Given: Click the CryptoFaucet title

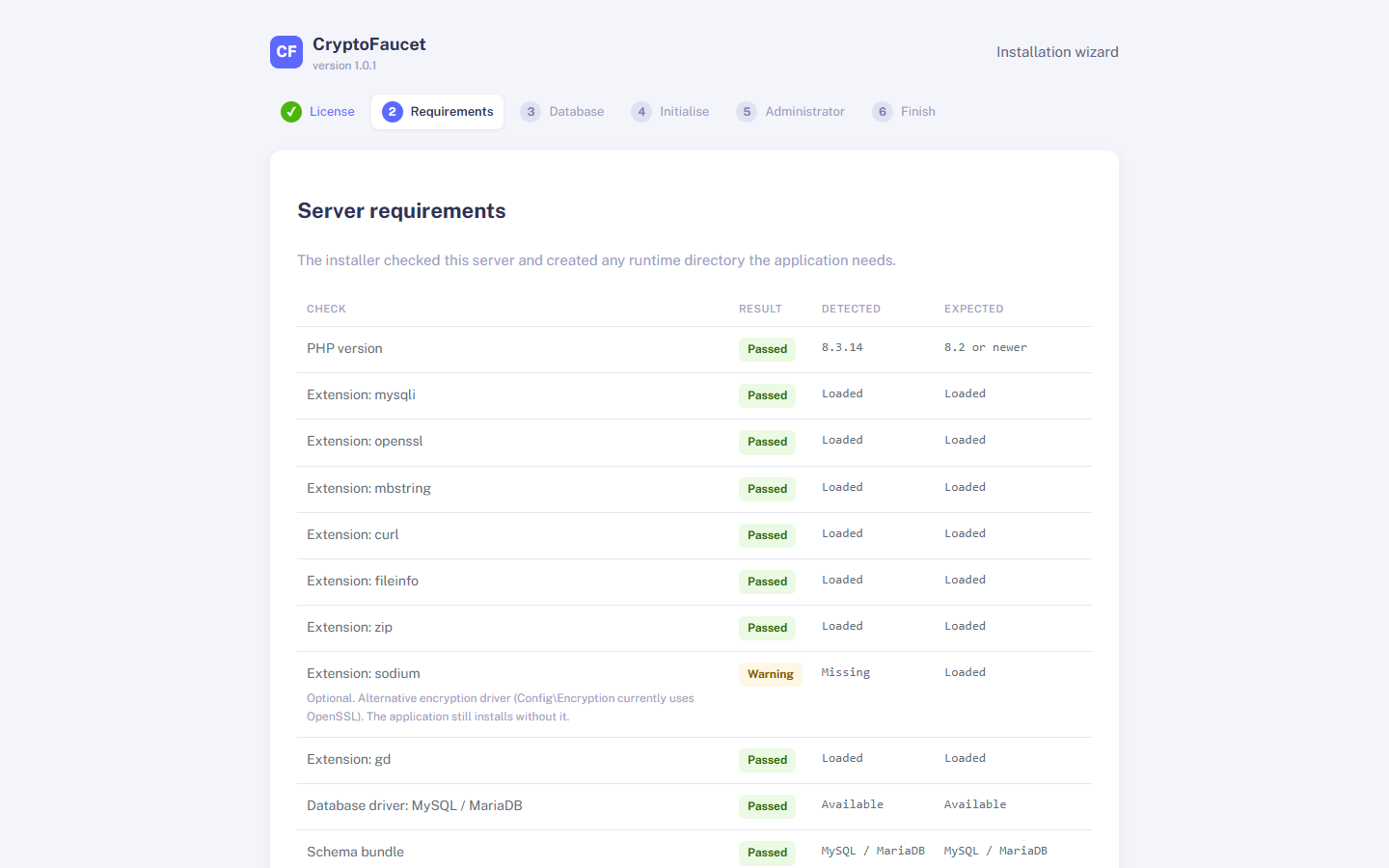Looking at the screenshot, I should pyautogui.click(x=369, y=44).
